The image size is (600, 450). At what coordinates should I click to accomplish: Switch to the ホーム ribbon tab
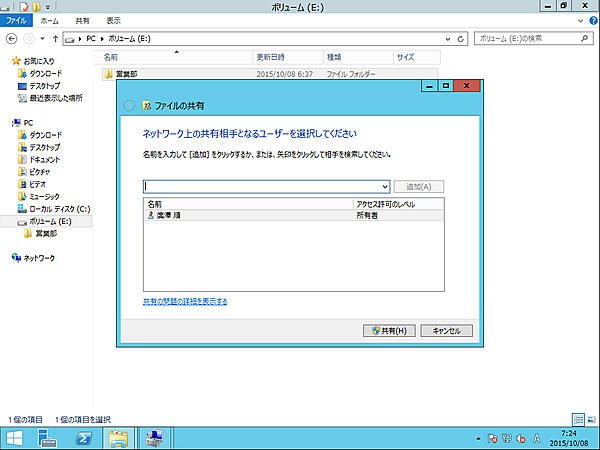pos(50,21)
